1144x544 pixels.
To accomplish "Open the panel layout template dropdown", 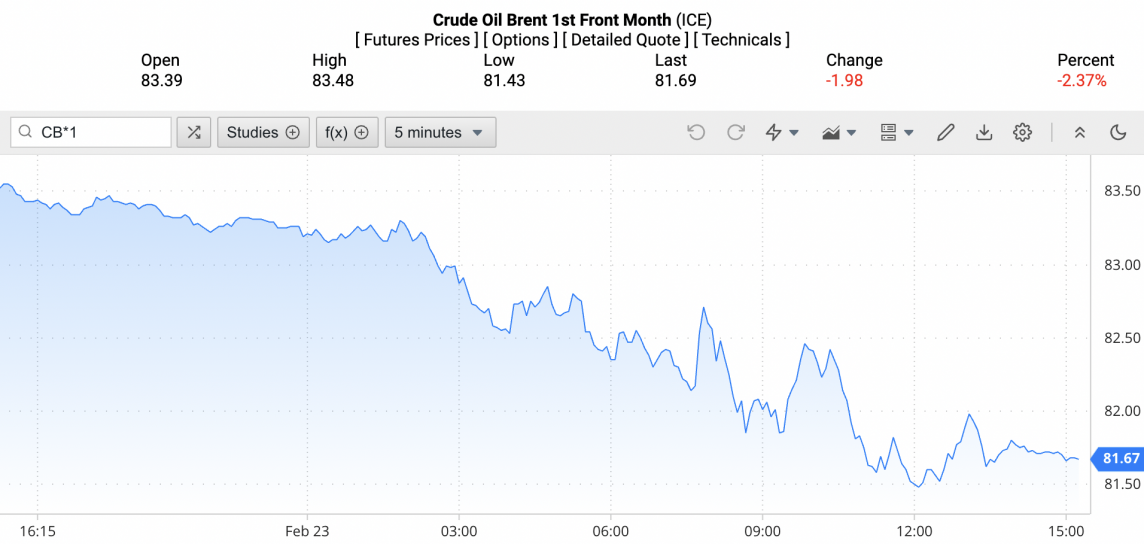I will [x=897, y=132].
